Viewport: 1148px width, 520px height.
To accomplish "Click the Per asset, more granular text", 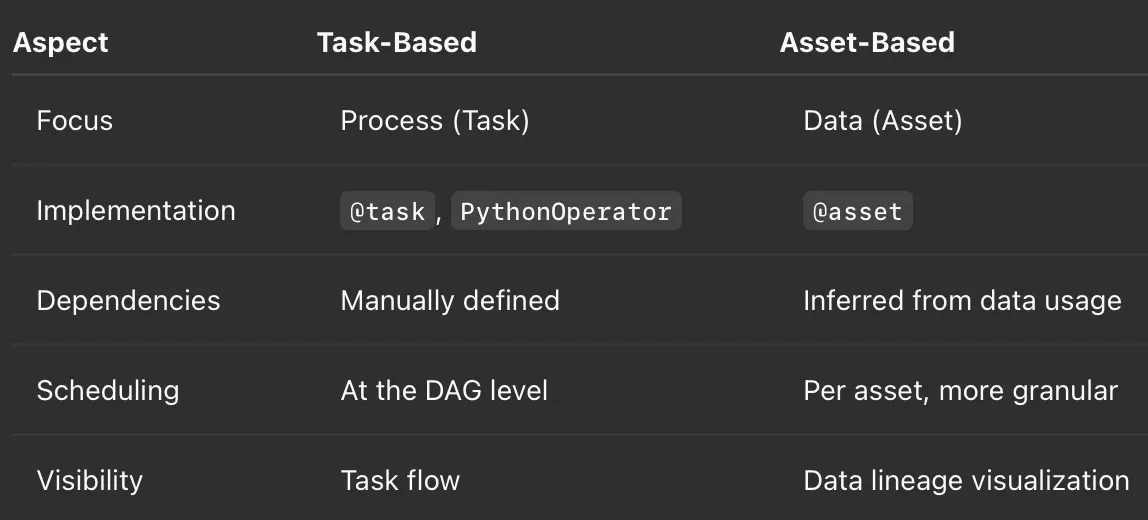I will 960,390.
